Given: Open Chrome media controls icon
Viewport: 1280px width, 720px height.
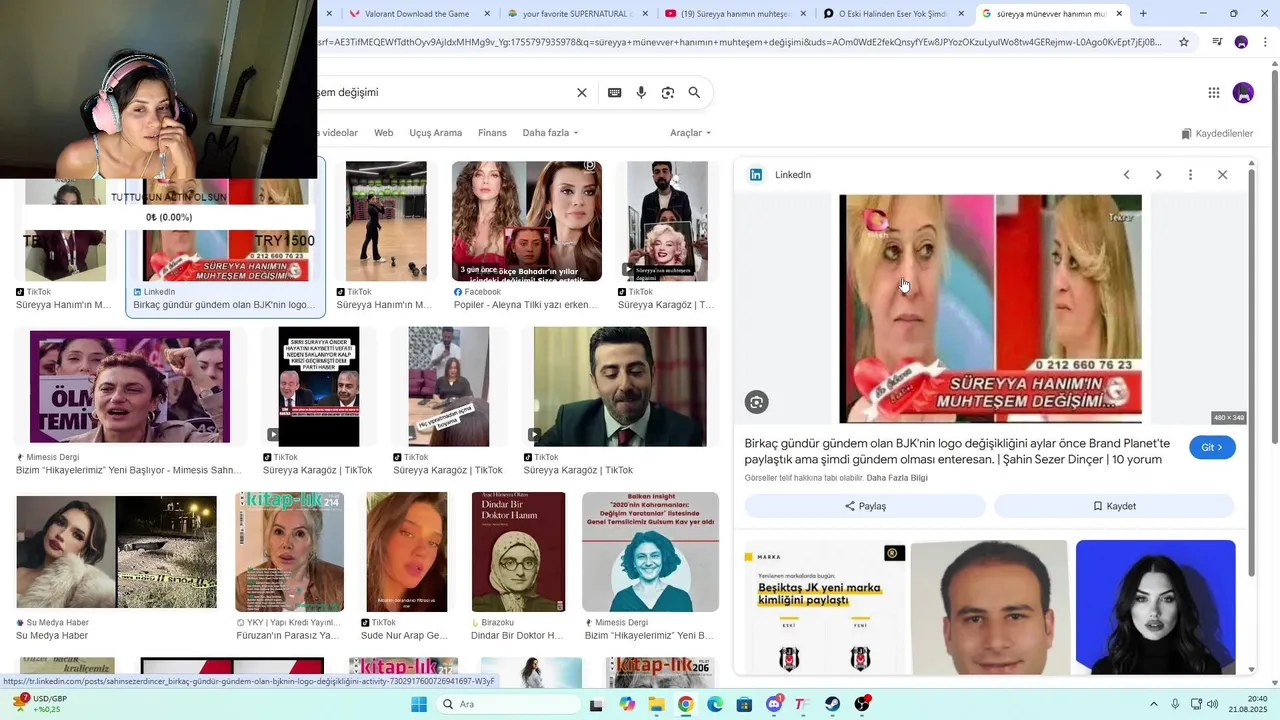Looking at the screenshot, I should (1217, 42).
